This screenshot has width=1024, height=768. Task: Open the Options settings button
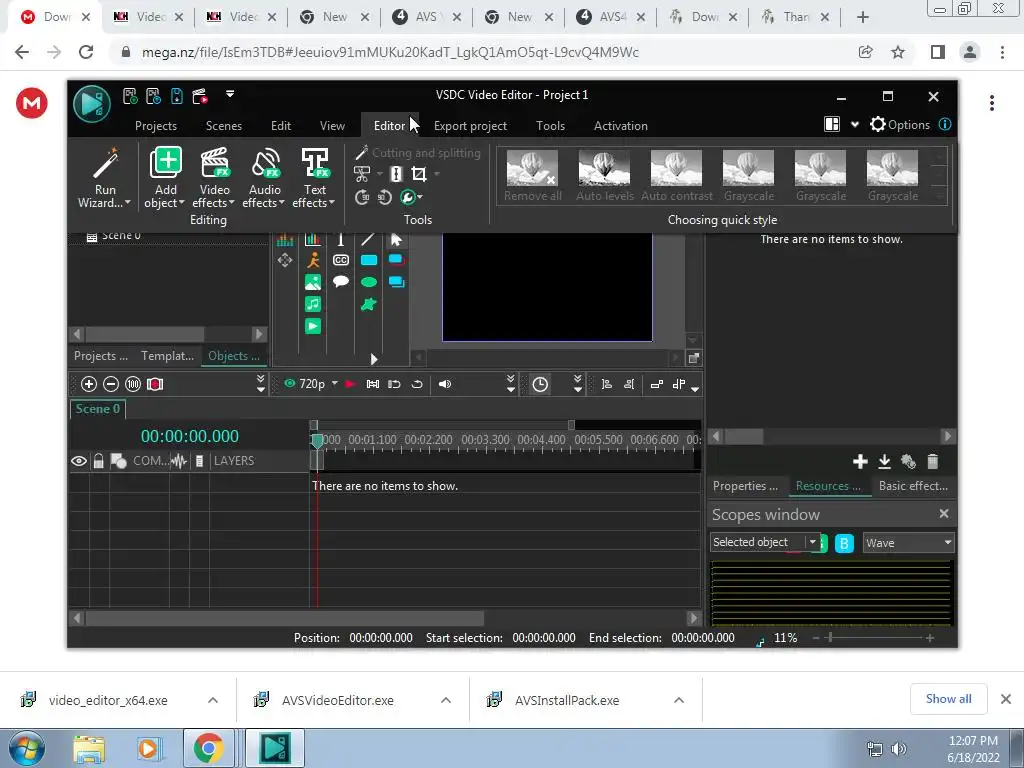[x=900, y=125]
